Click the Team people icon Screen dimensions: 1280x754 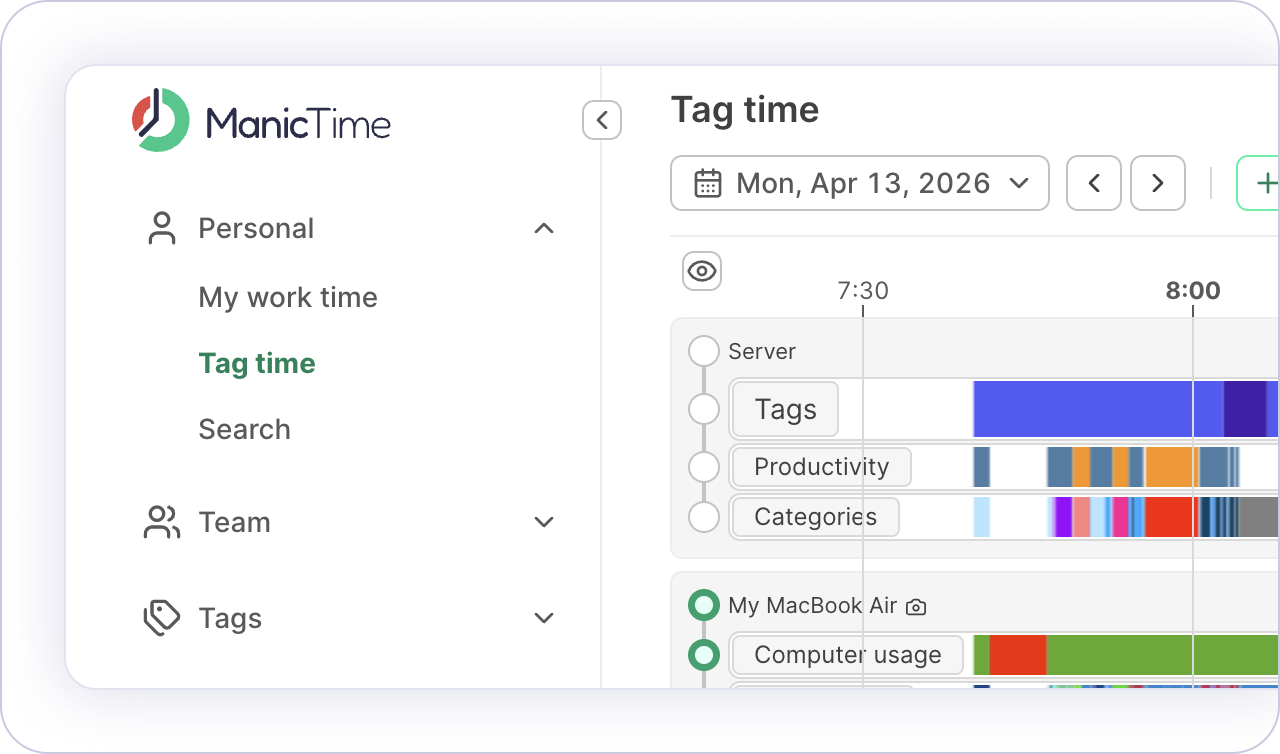pos(161,522)
